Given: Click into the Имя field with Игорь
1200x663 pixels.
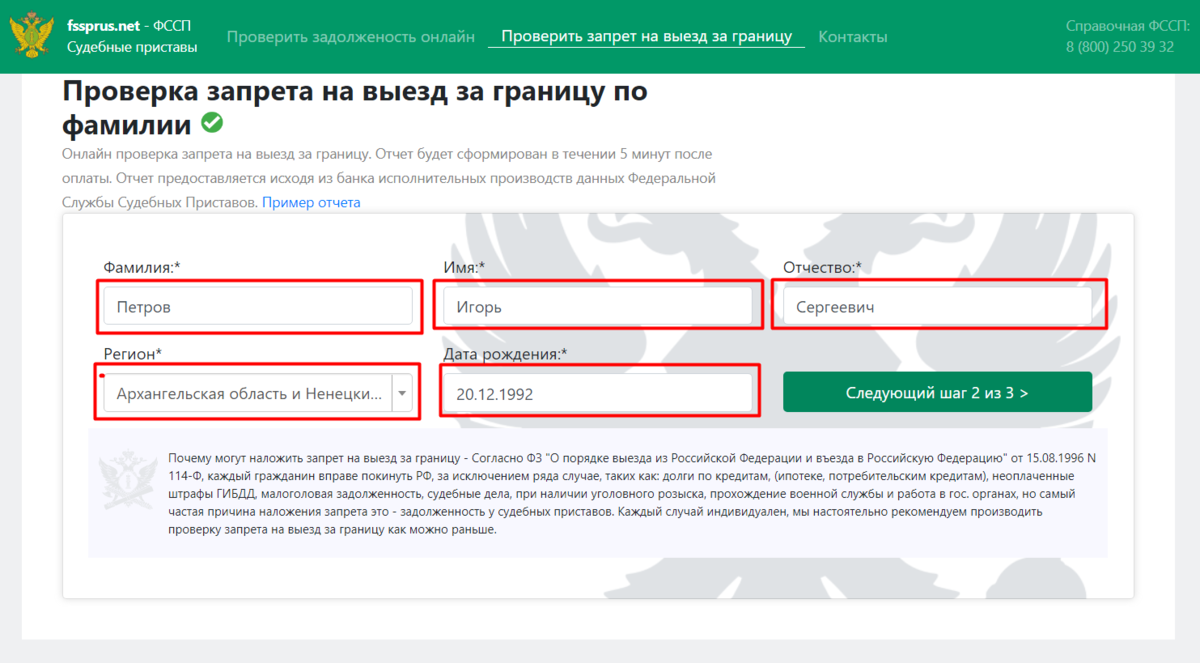Looking at the screenshot, I should [597, 307].
